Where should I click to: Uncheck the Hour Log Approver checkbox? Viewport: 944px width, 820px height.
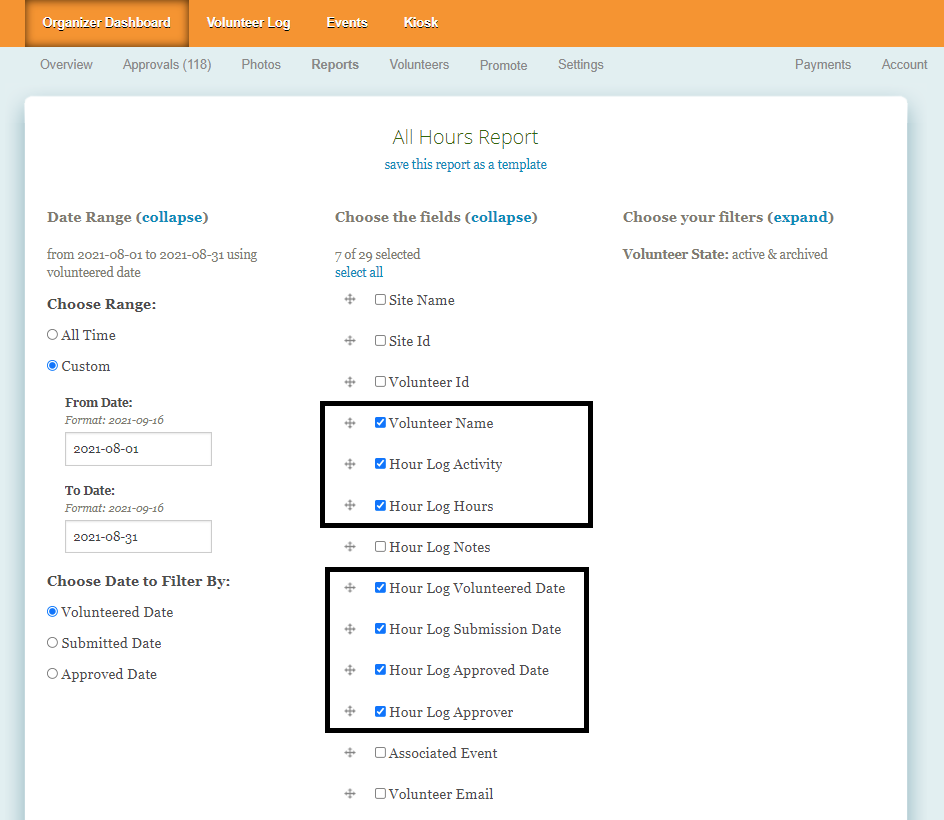point(380,711)
